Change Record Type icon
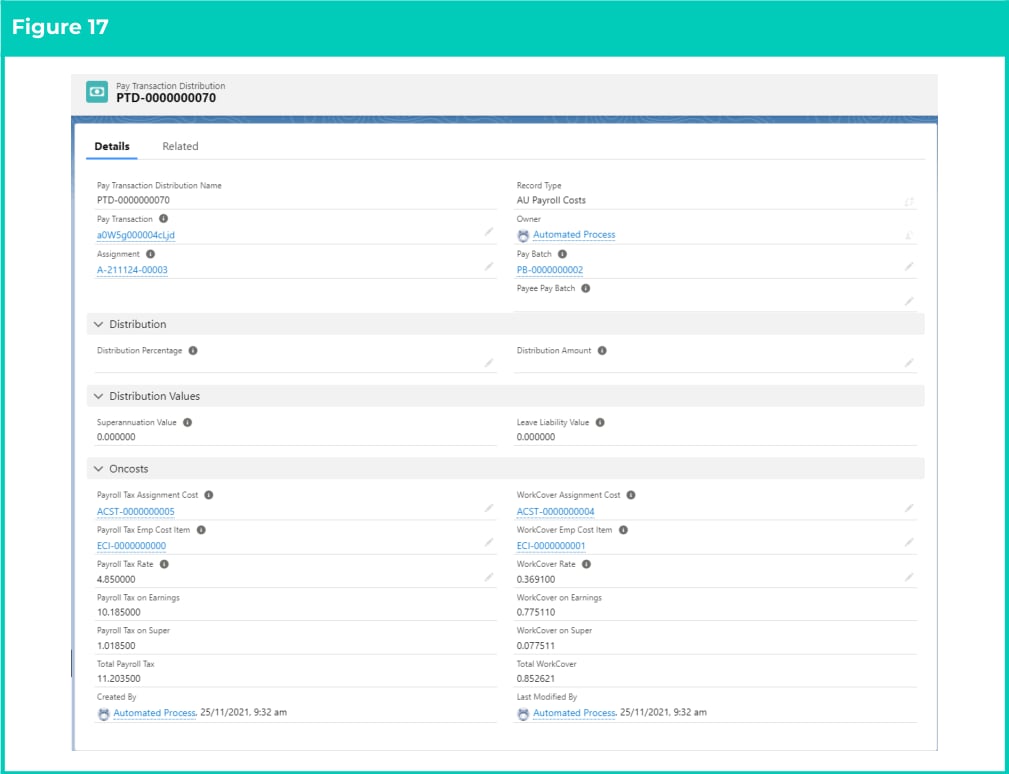1009x774 pixels. coord(909,202)
